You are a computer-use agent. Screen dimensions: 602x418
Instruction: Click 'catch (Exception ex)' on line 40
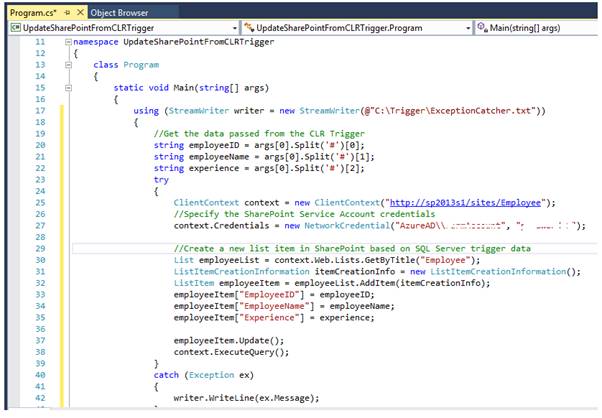[204, 375]
